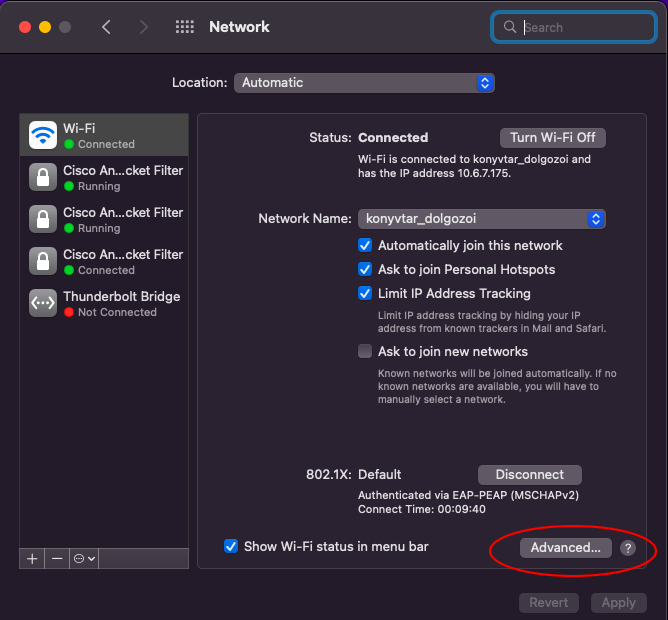Open the service actions gear menu

click(x=84, y=558)
